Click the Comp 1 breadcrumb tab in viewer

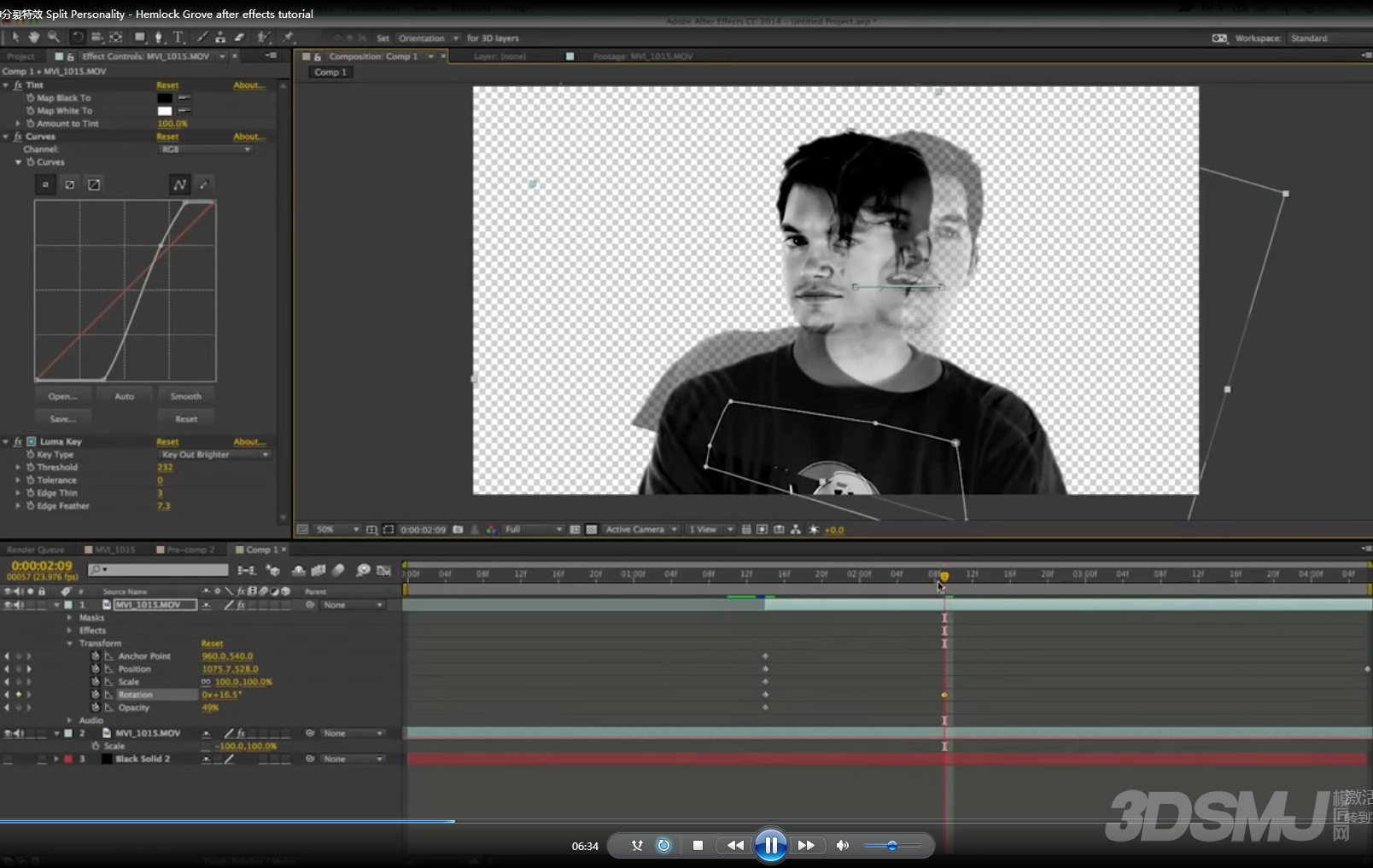[330, 73]
